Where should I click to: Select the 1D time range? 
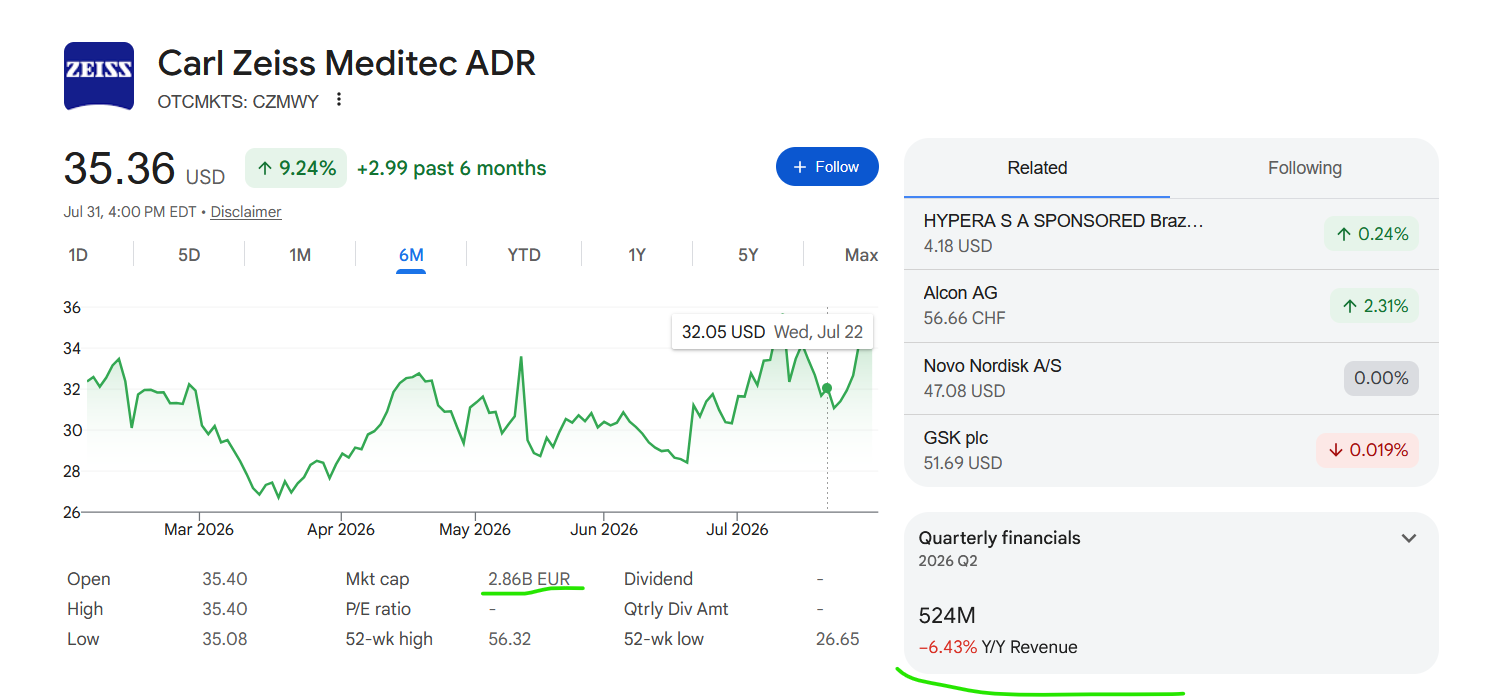click(x=78, y=255)
